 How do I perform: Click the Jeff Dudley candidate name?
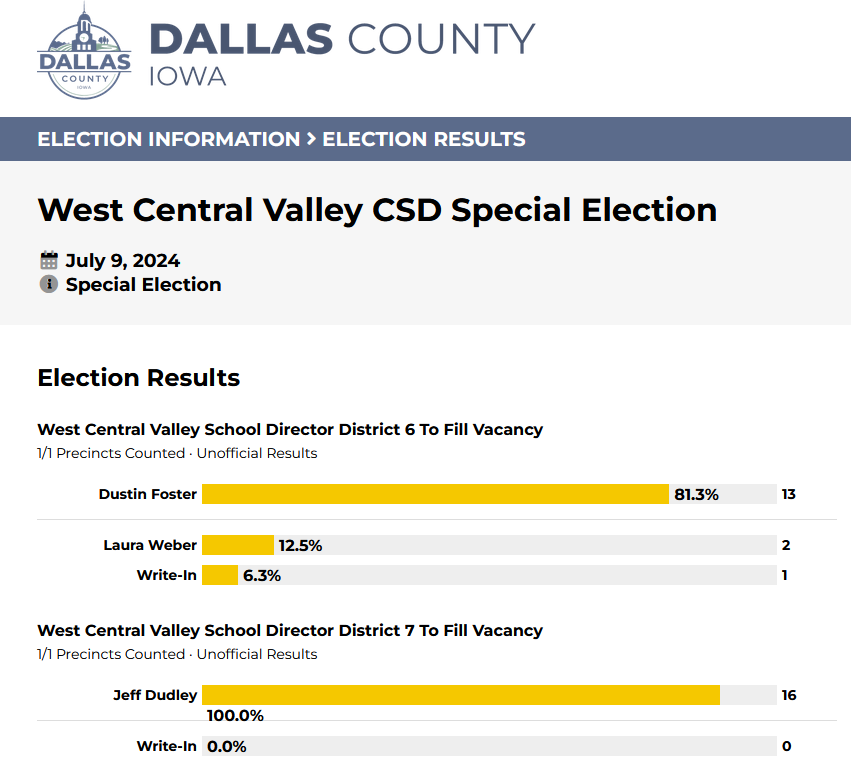pyautogui.click(x=155, y=695)
